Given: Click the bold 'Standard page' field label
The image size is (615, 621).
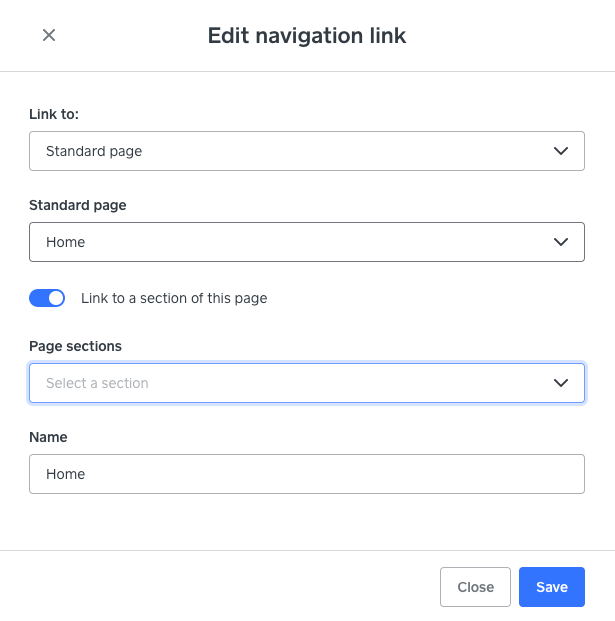Looking at the screenshot, I should pyautogui.click(x=78, y=205).
